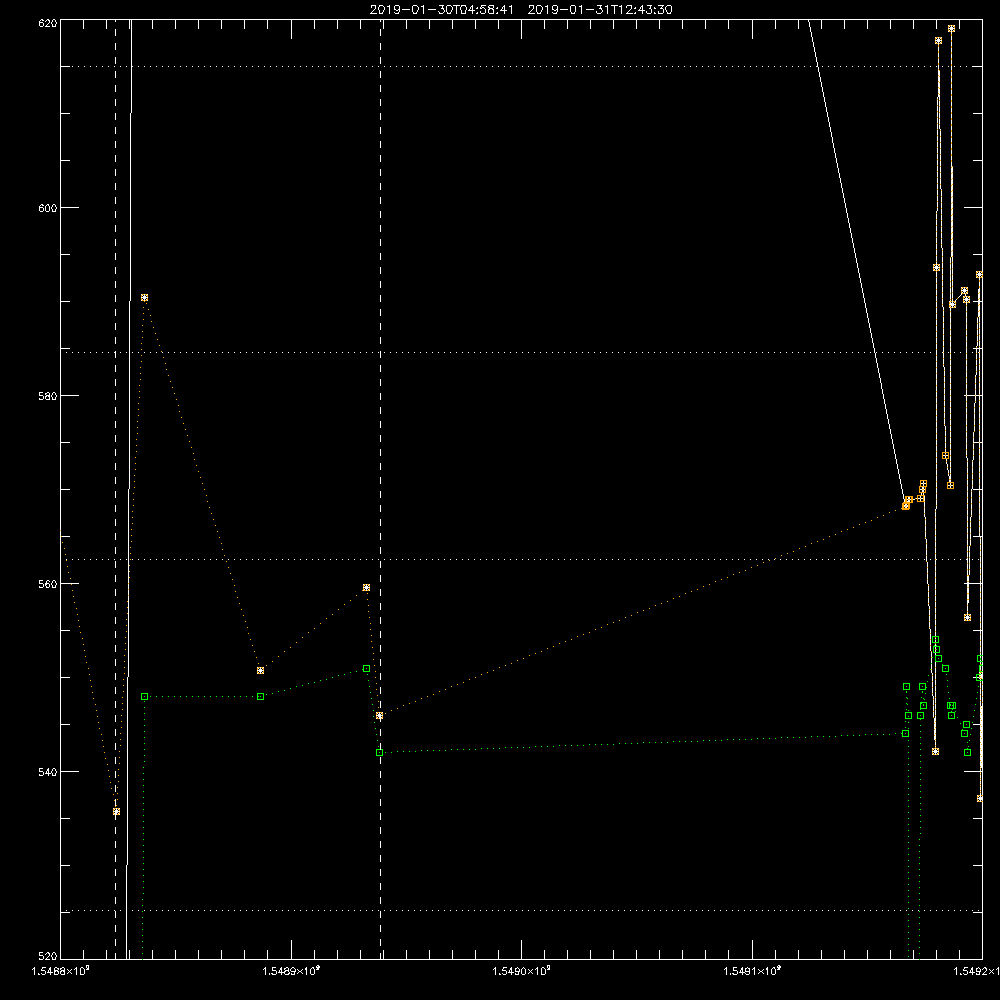Image resolution: width=1000 pixels, height=1000 pixels.
Task: Select the y-axis label 620
Action: 48,23
